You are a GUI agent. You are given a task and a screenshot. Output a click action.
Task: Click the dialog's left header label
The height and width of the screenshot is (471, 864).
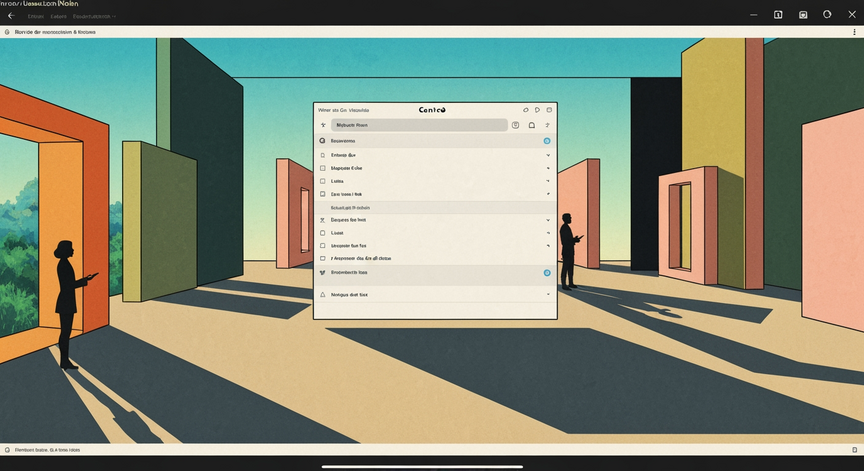click(343, 110)
